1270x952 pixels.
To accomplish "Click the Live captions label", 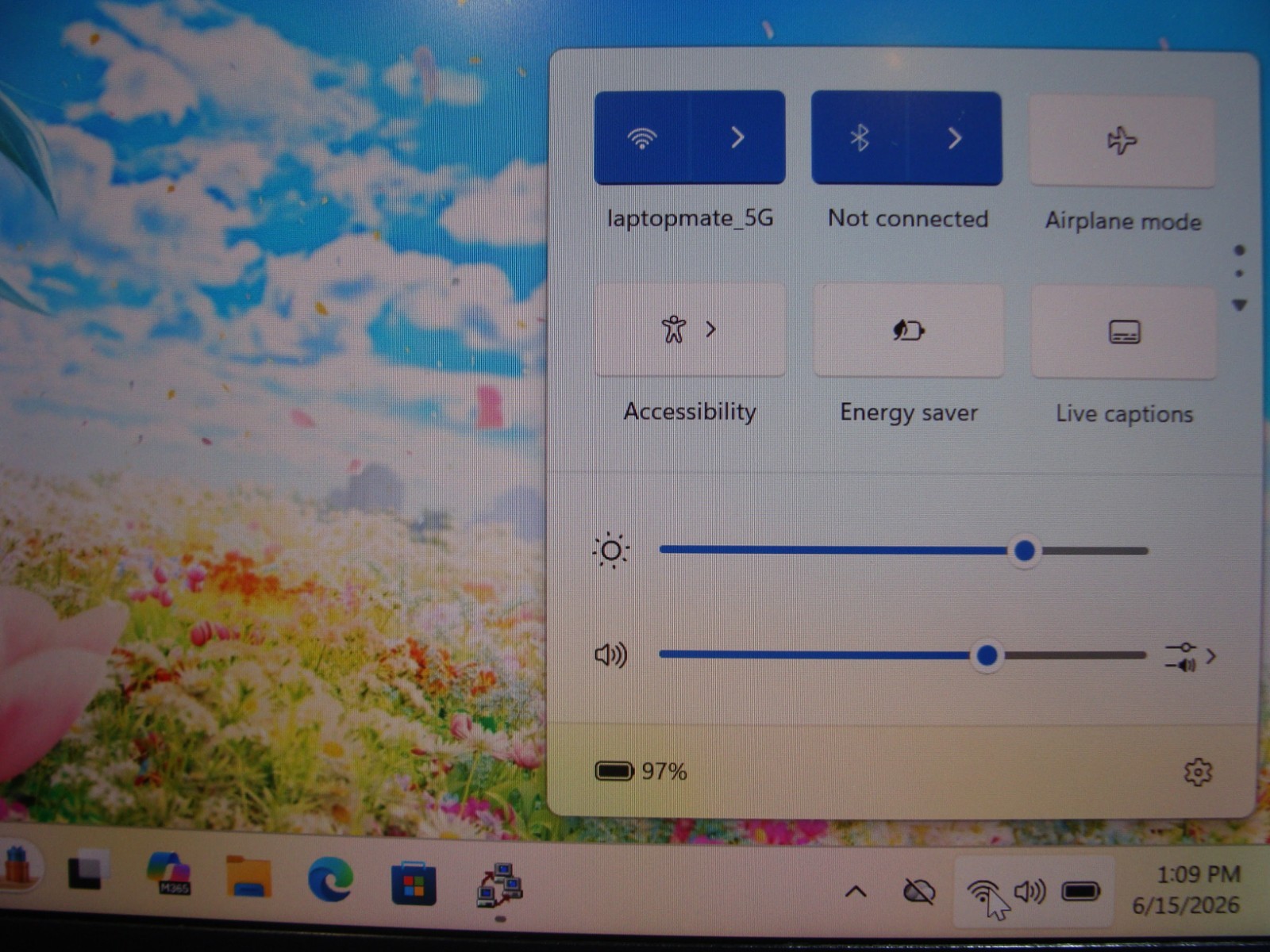I will pos(1124,413).
